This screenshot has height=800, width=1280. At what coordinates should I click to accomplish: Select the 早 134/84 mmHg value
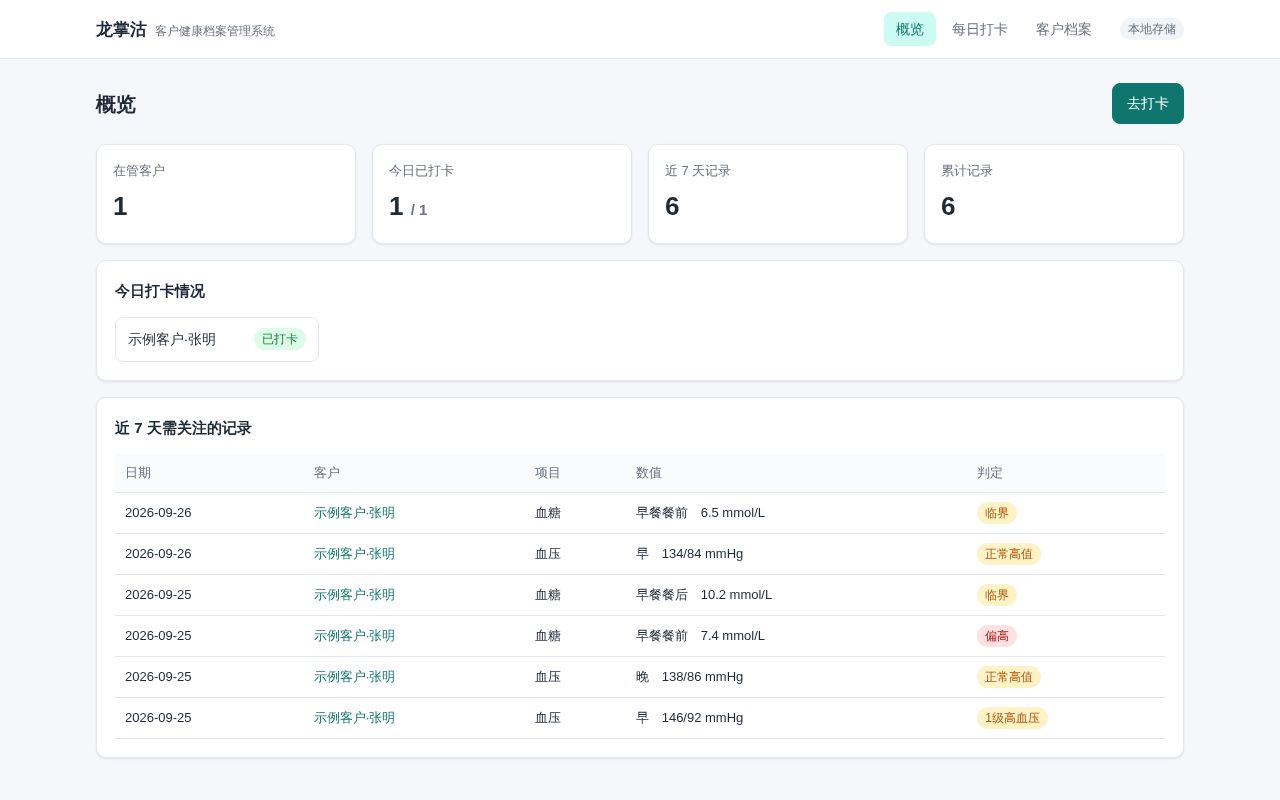click(x=690, y=554)
